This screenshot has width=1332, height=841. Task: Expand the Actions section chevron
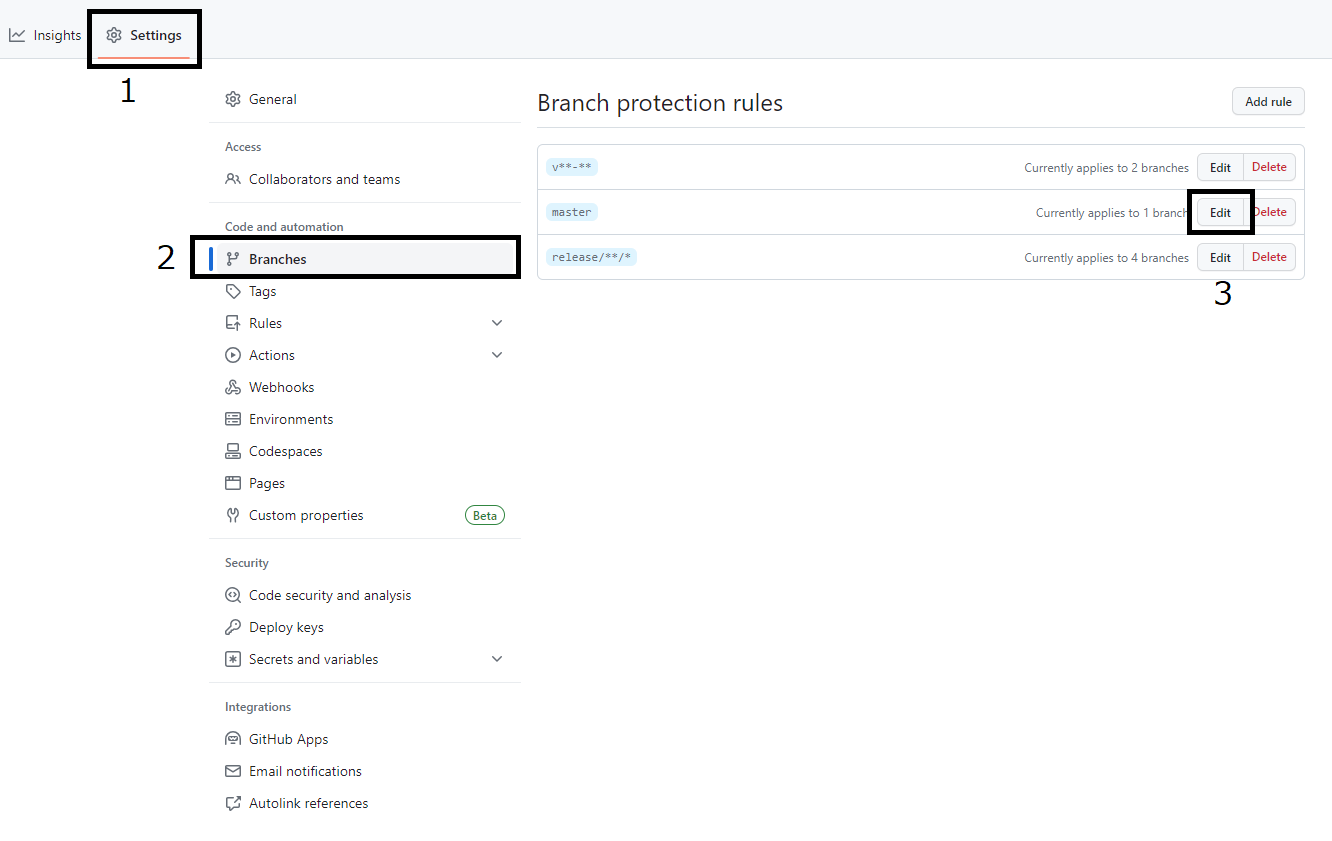[497, 354]
